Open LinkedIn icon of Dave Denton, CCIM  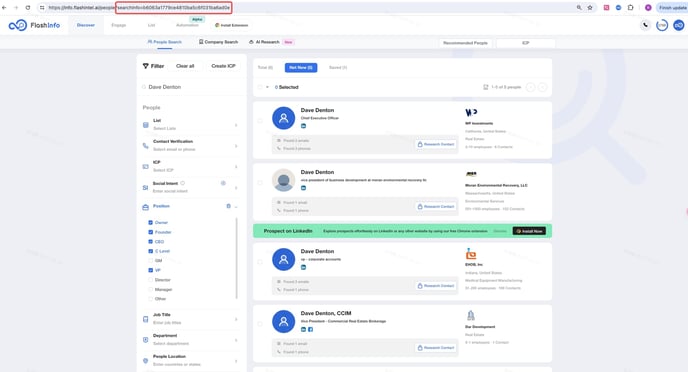303,329
